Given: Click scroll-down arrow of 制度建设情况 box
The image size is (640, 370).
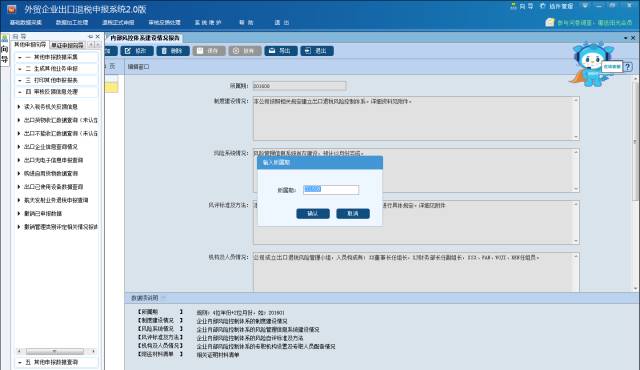Looking at the screenshot, I should click(576, 137).
